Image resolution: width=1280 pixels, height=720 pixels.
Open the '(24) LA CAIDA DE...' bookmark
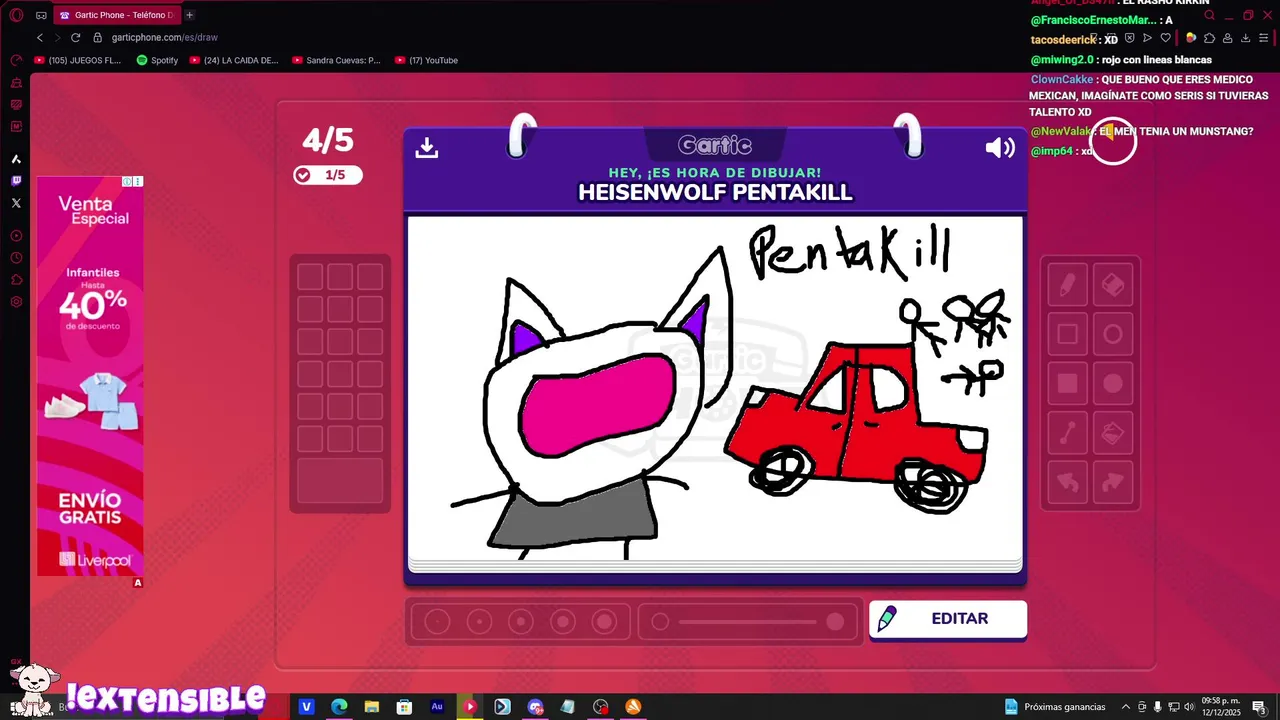click(x=235, y=60)
